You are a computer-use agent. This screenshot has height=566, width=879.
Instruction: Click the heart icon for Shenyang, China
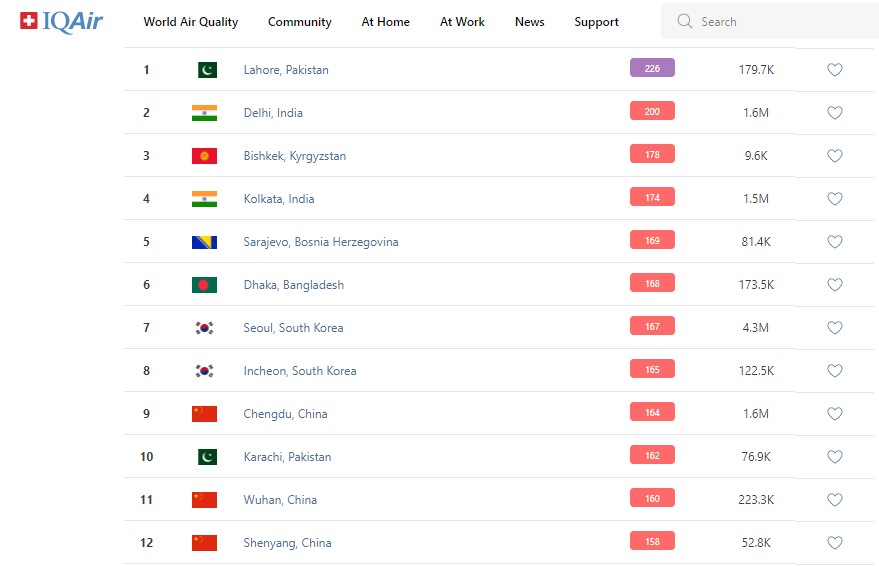pyautogui.click(x=835, y=543)
